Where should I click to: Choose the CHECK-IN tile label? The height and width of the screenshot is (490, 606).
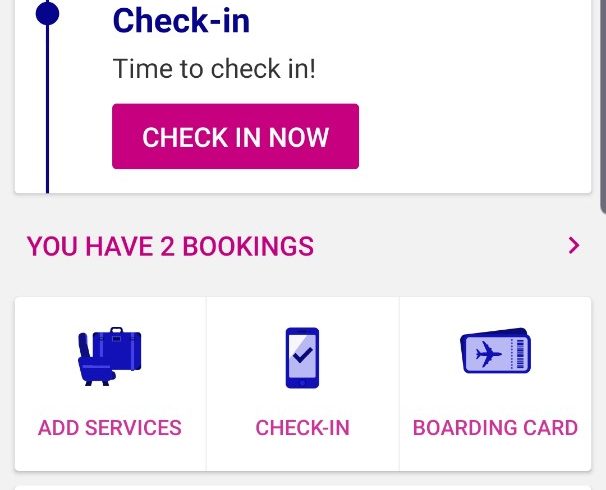(303, 428)
